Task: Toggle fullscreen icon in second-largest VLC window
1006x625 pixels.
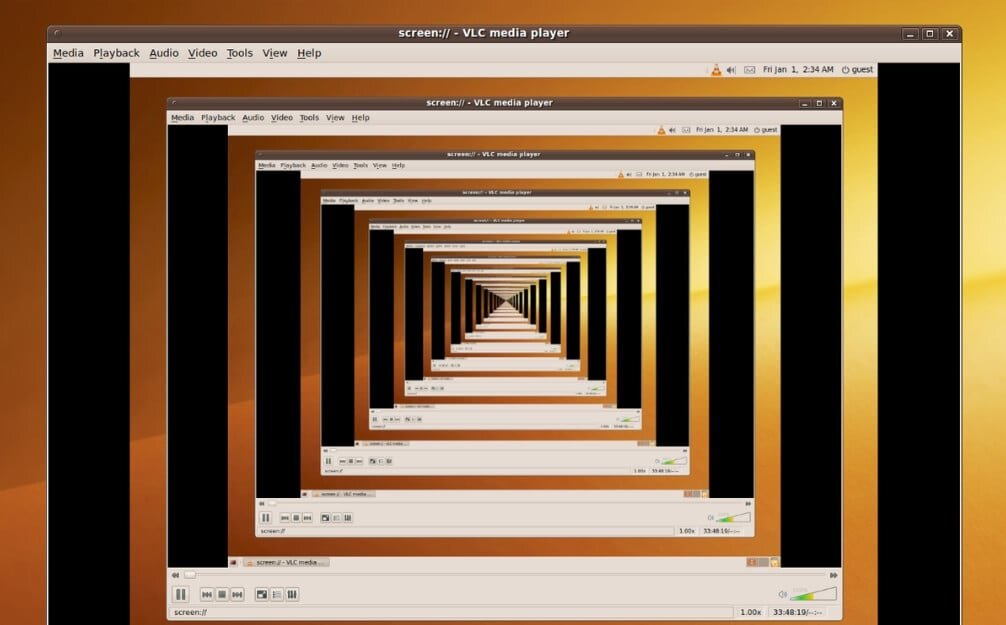Action: [x=262, y=595]
